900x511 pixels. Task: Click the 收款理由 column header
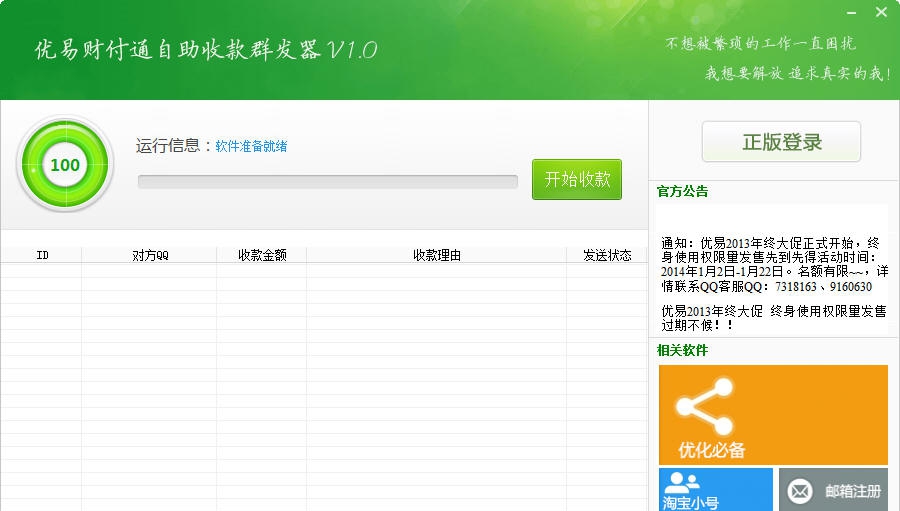tap(437, 256)
